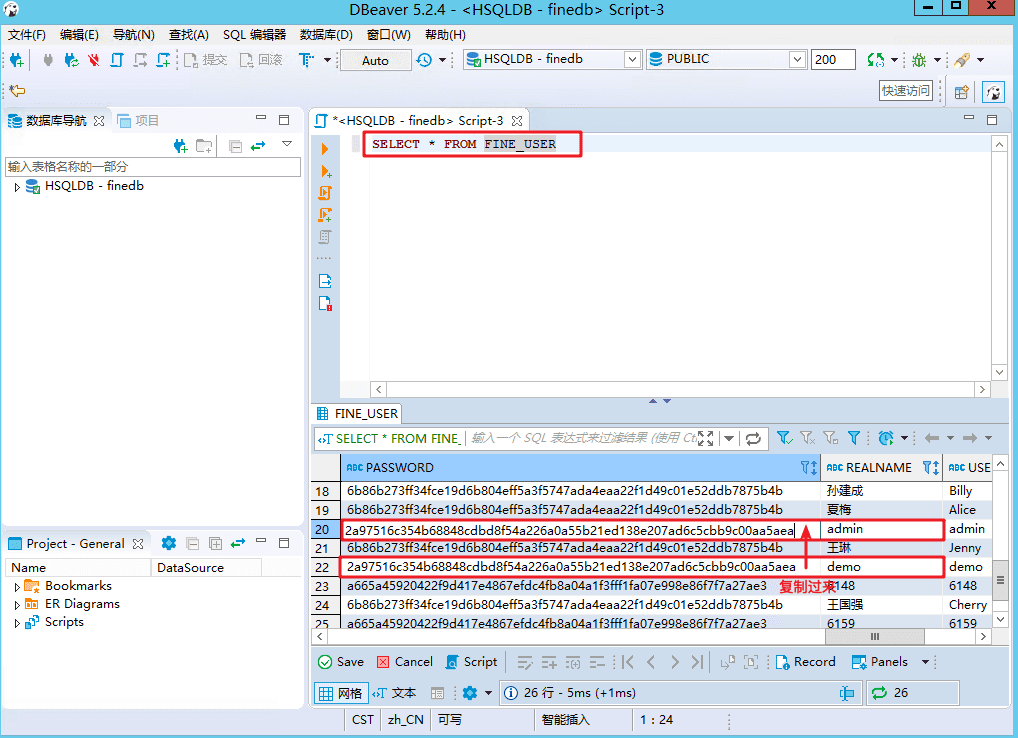1018x738 pixels.
Task: Click the New Connection plug icon in main toolbar
Action: coord(17,60)
